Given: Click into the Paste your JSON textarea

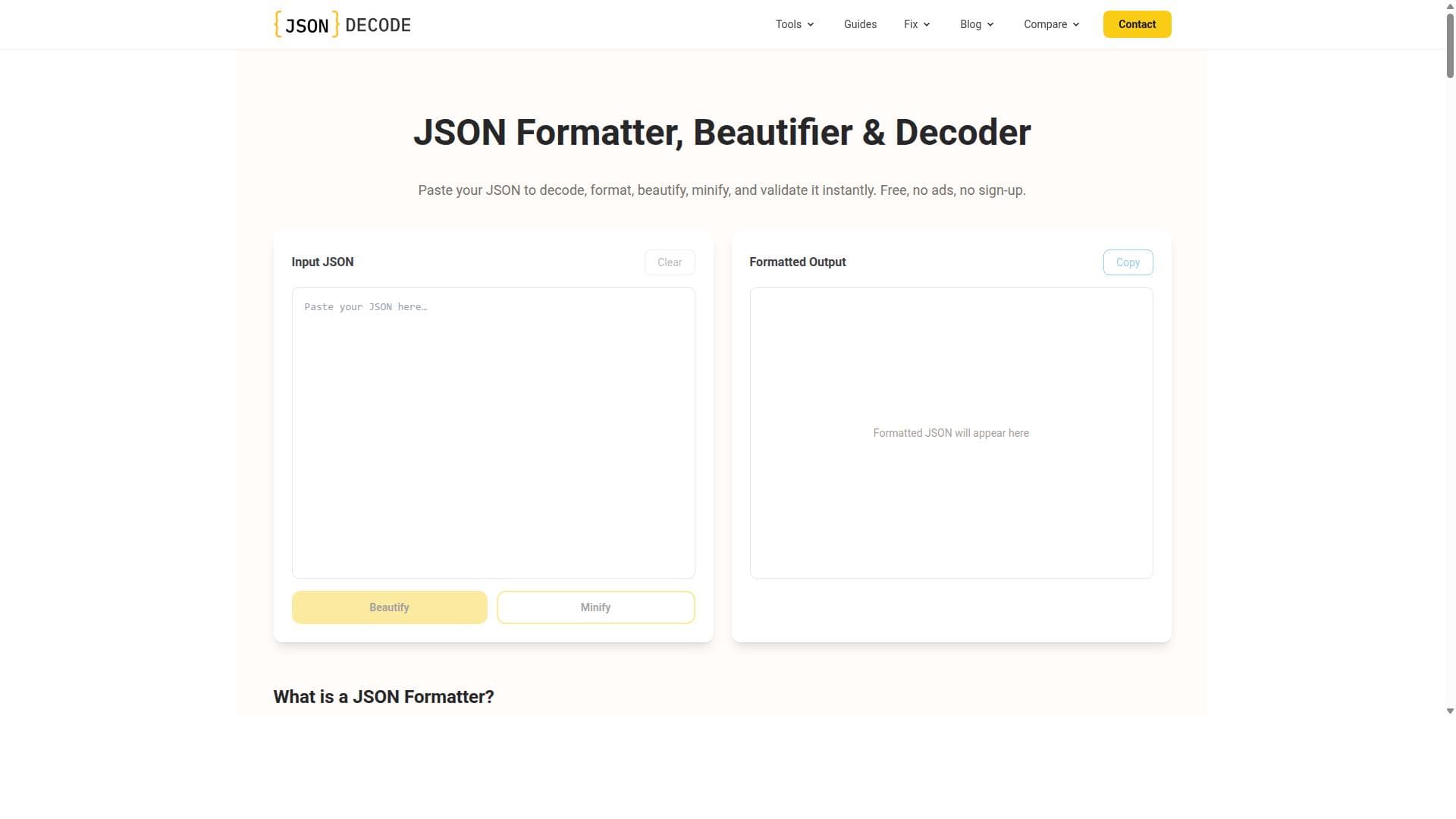Looking at the screenshot, I should click(x=493, y=433).
